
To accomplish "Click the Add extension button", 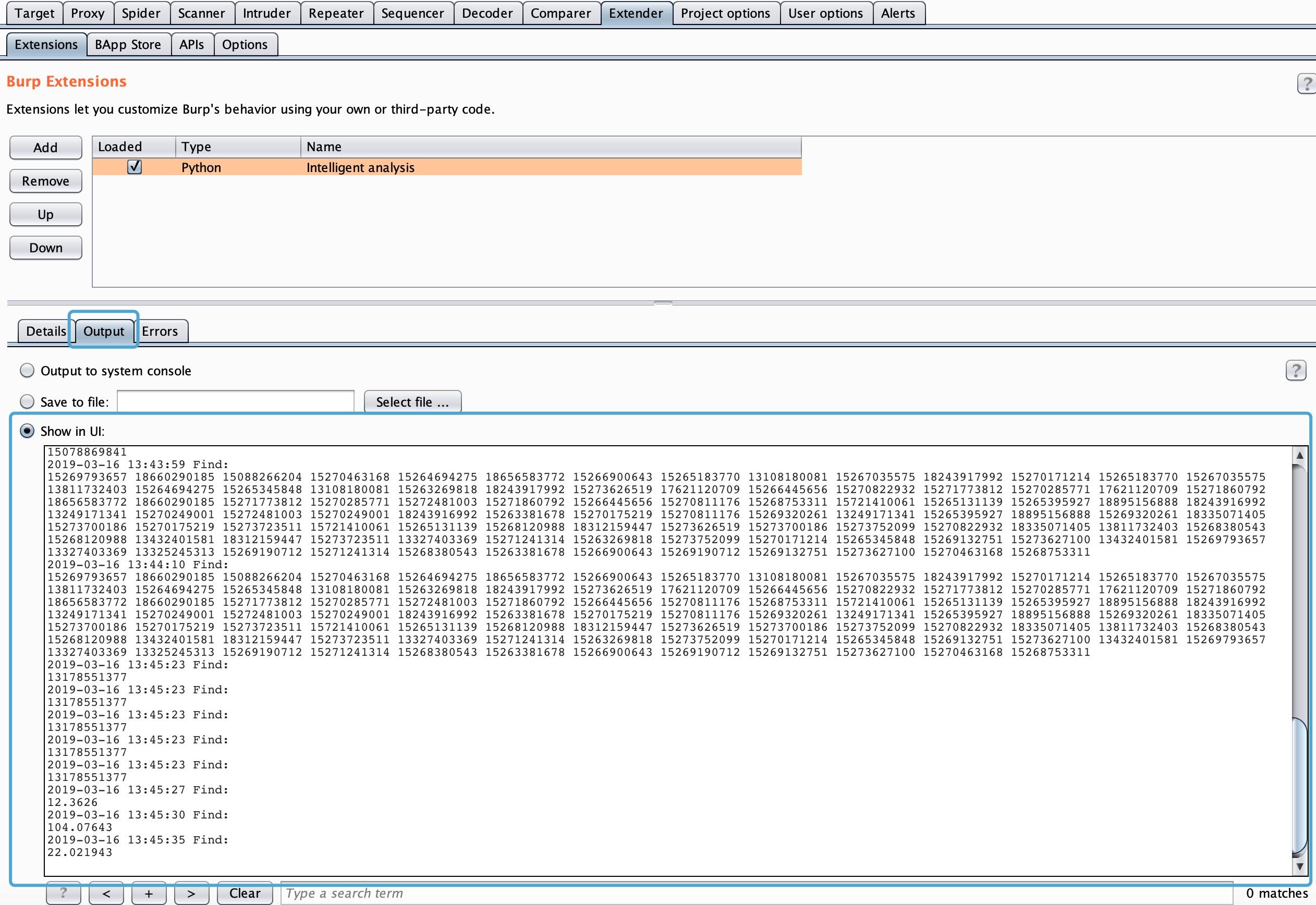I will pyautogui.click(x=46, y=148).
